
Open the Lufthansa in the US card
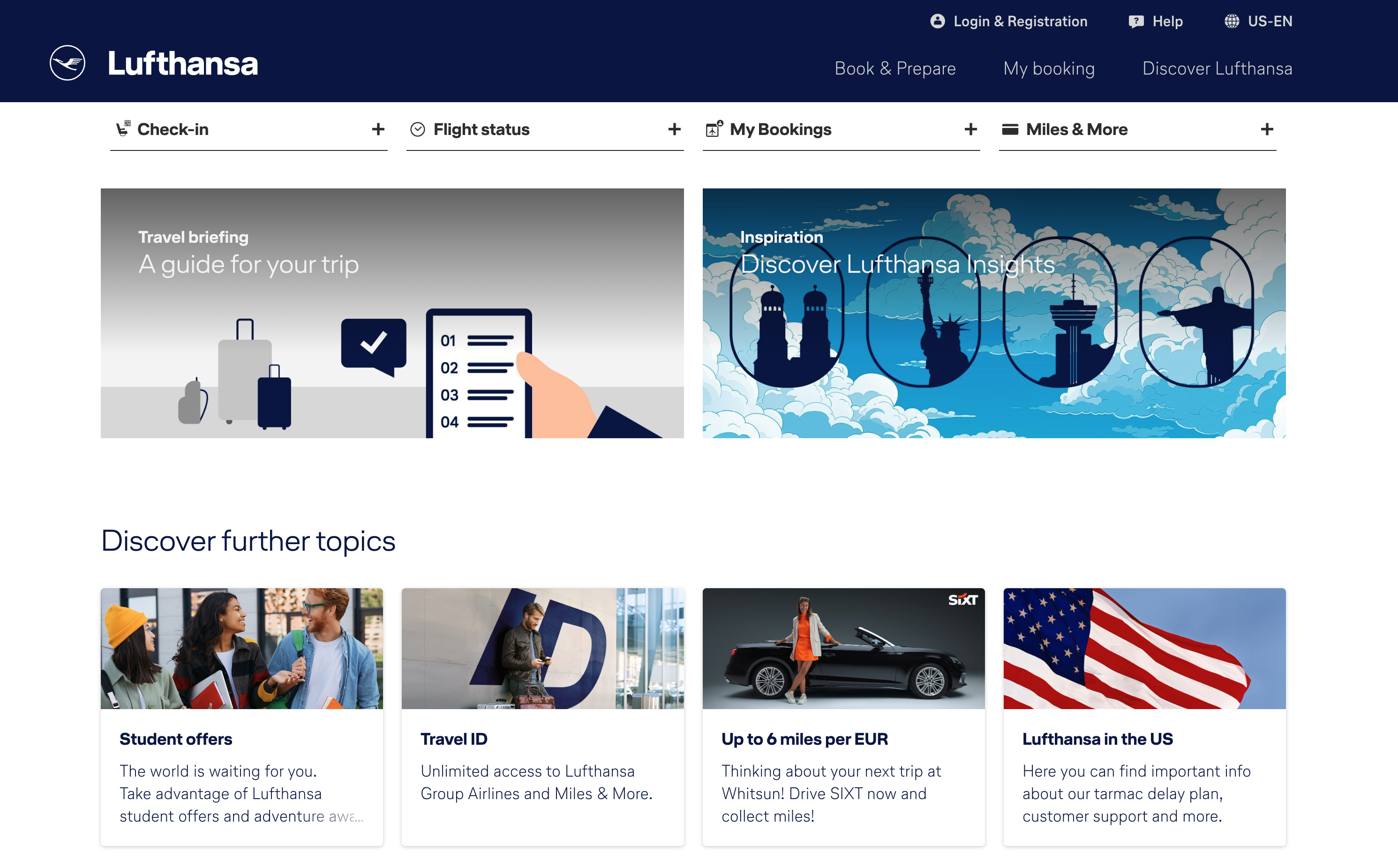click(1144, 717)
